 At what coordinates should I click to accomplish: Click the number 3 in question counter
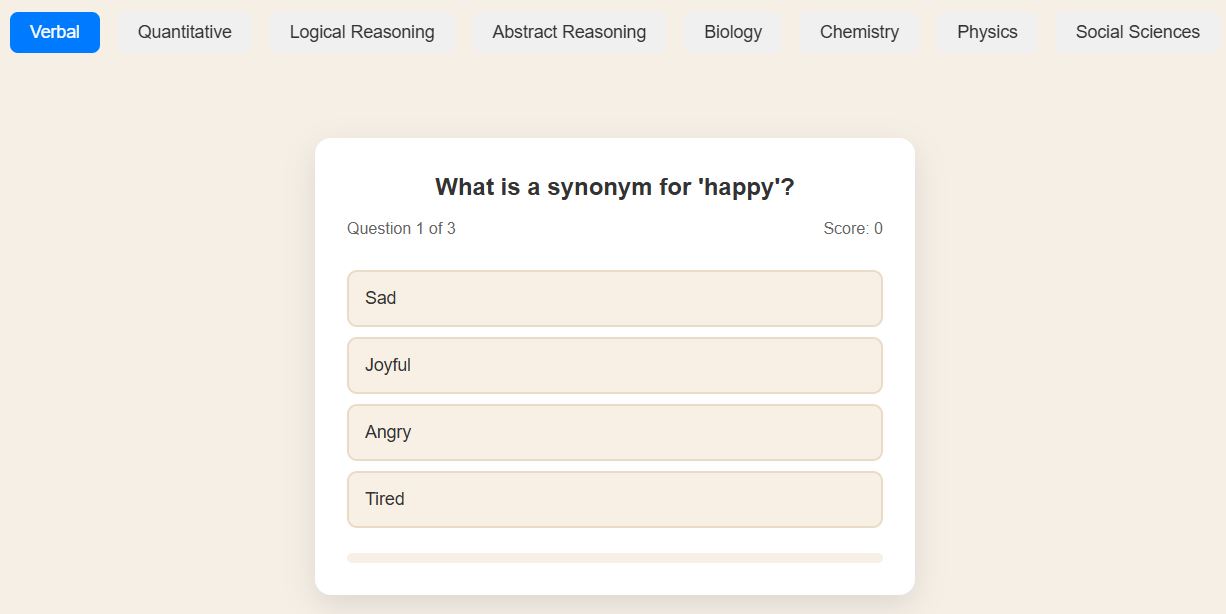(x=451, y=228)
